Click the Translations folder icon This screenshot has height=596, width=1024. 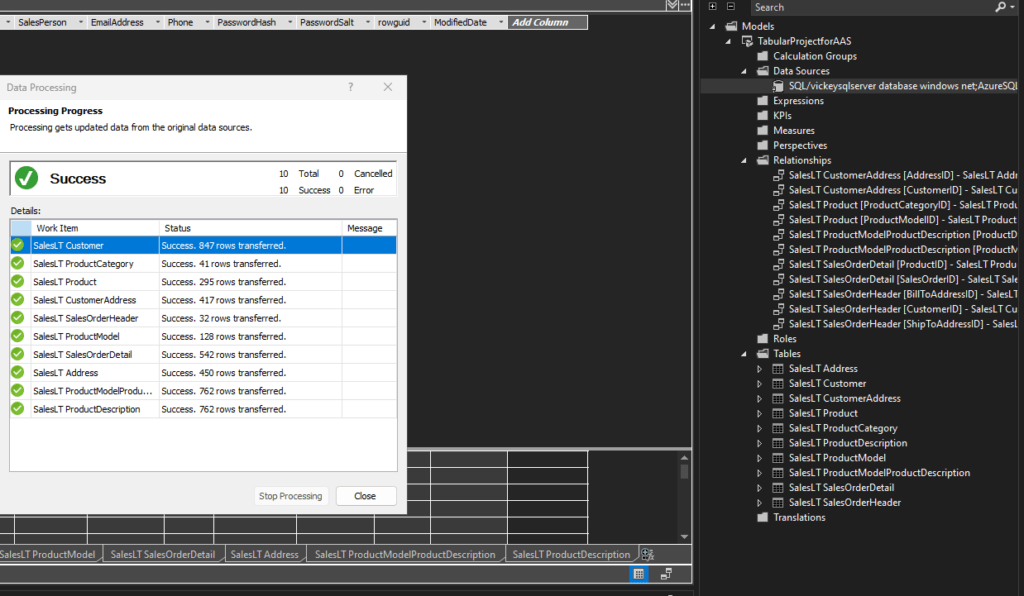point(762,518)
